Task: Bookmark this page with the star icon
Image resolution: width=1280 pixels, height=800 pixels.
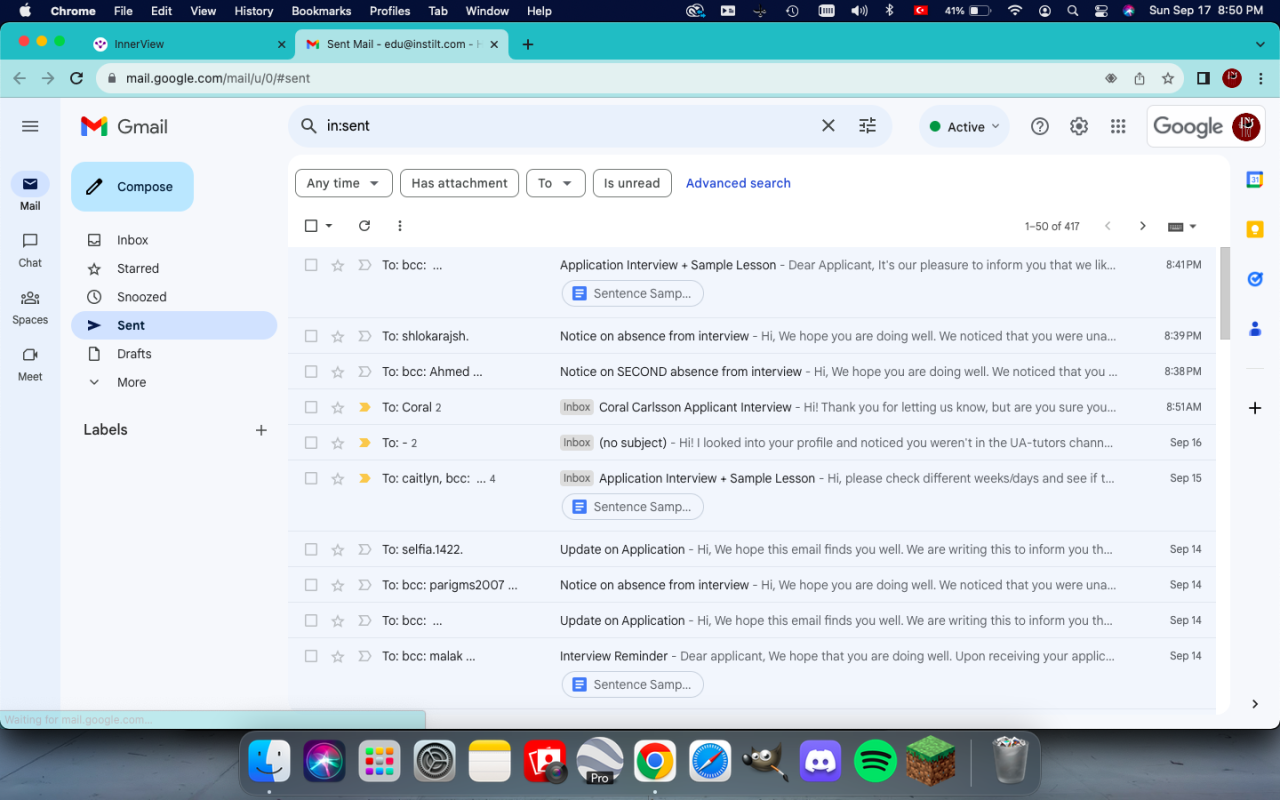Action: click(x=1168, y=78)
